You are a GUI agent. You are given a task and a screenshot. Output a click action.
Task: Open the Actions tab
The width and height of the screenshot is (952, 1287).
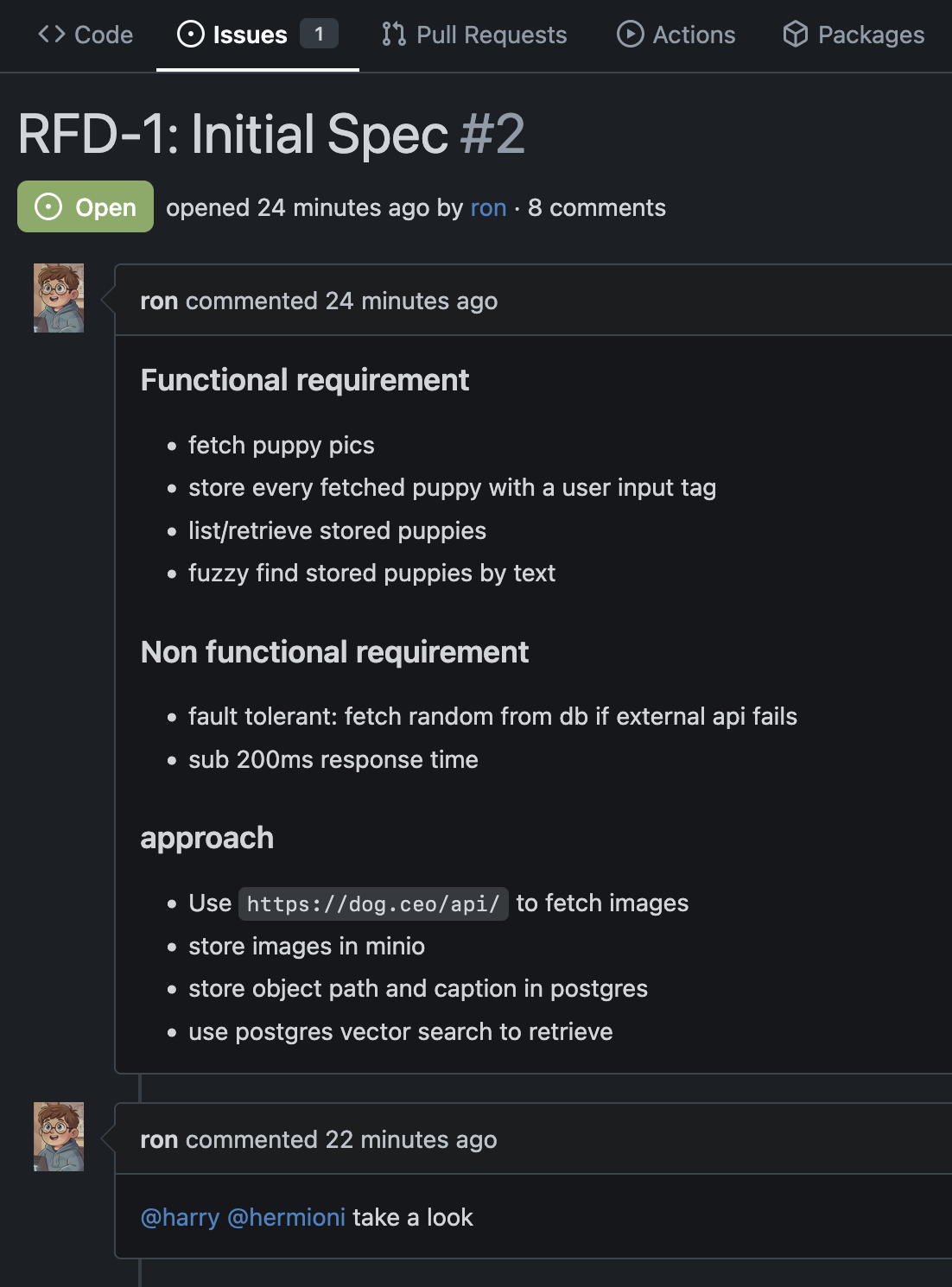pos(676,35)
